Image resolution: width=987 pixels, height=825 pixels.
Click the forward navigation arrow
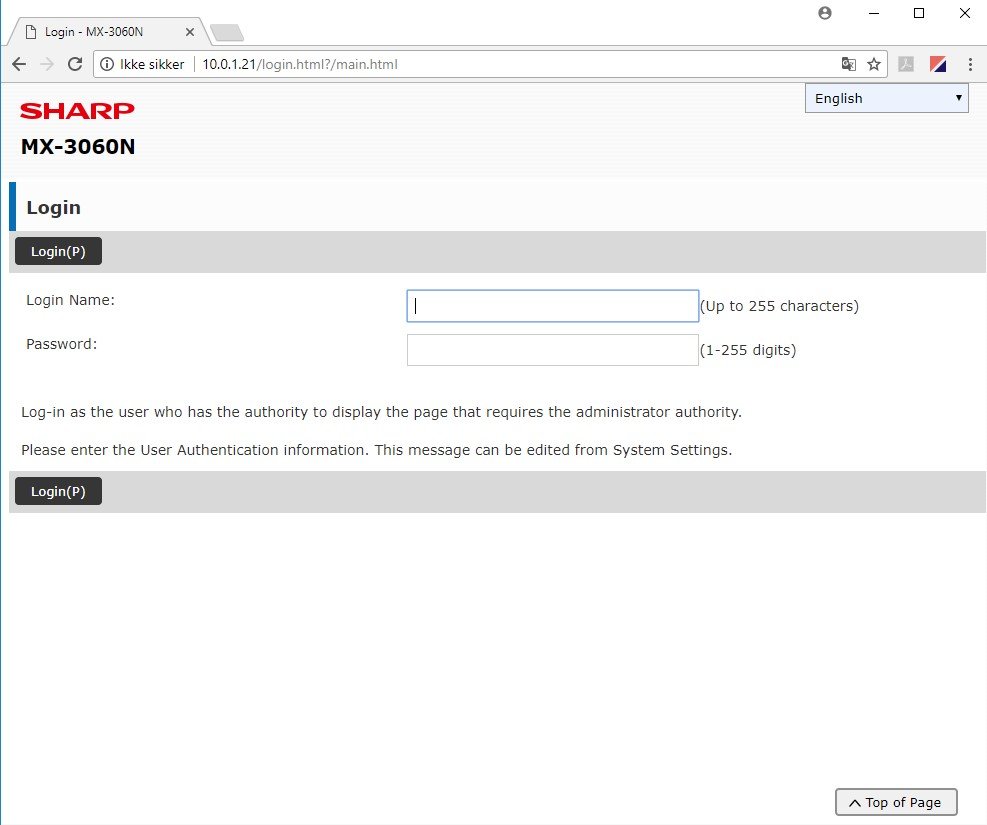pyautogui.click(x=47, y=64)
